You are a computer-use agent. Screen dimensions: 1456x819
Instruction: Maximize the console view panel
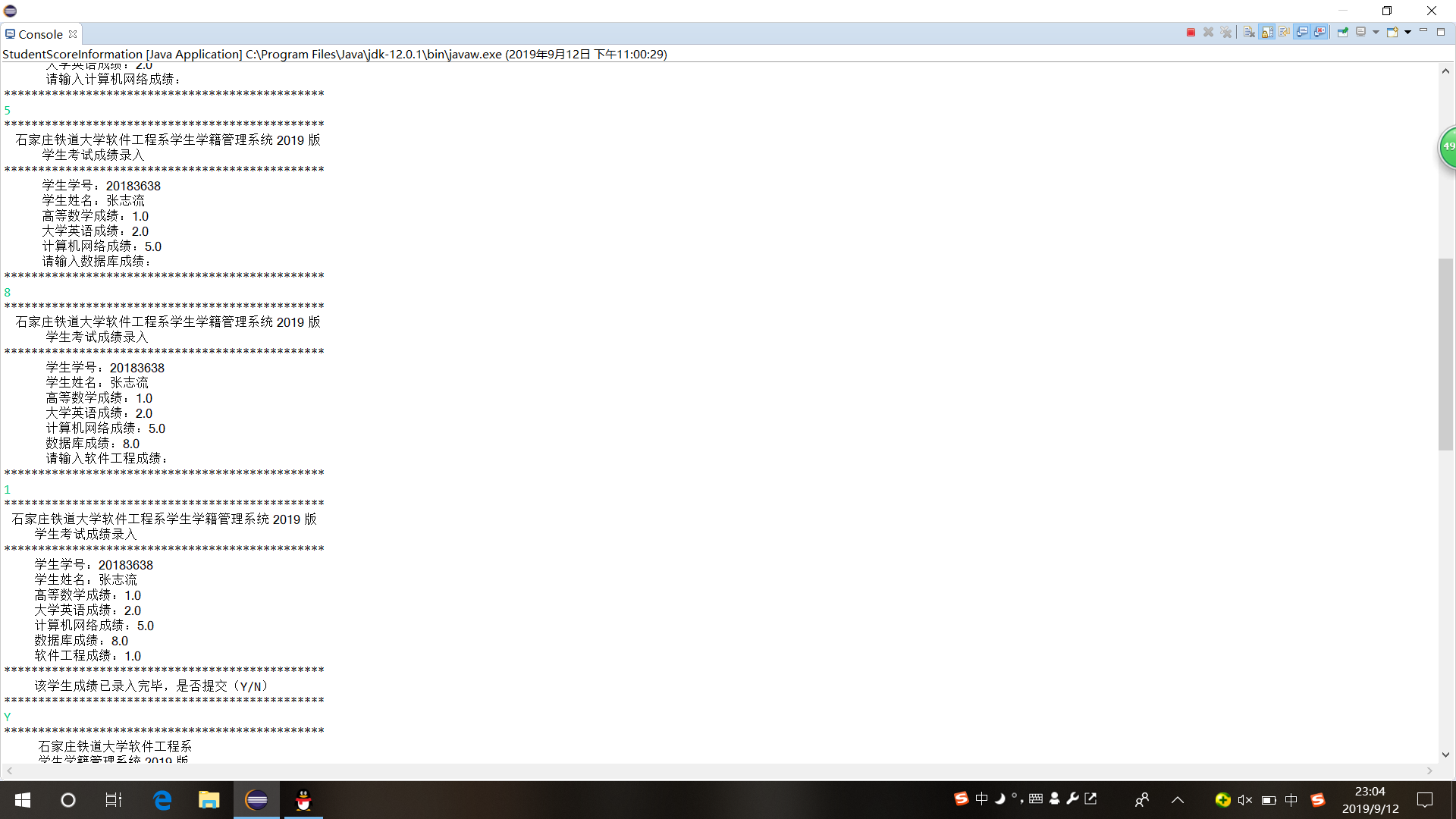pos(1441,31)
